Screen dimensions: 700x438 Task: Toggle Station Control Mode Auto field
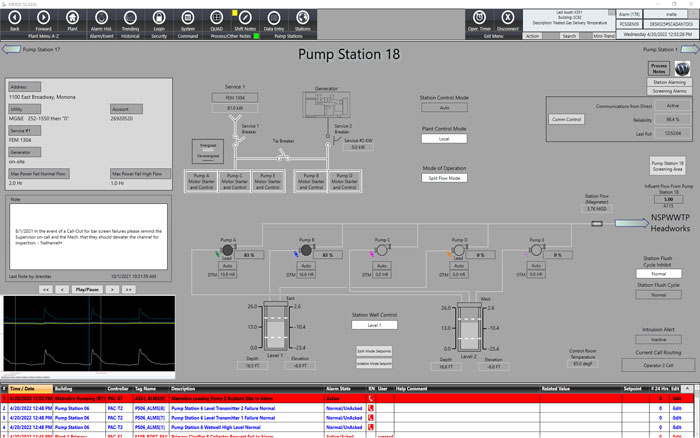click(x=444, y=107)
